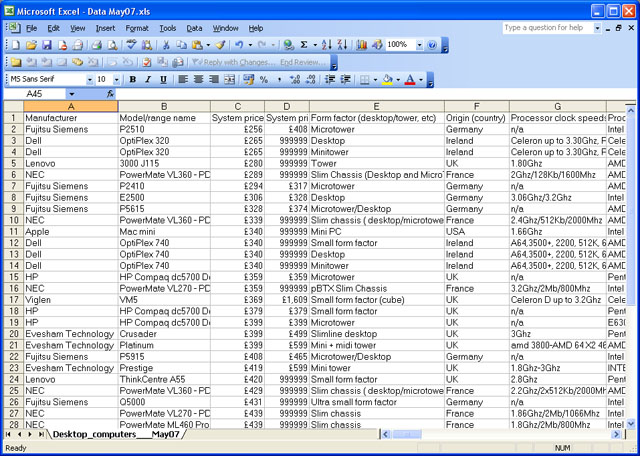The height and width of the screenshot is (456, 640).
Task: Click Increase Decimal
Action: (295, 80)
